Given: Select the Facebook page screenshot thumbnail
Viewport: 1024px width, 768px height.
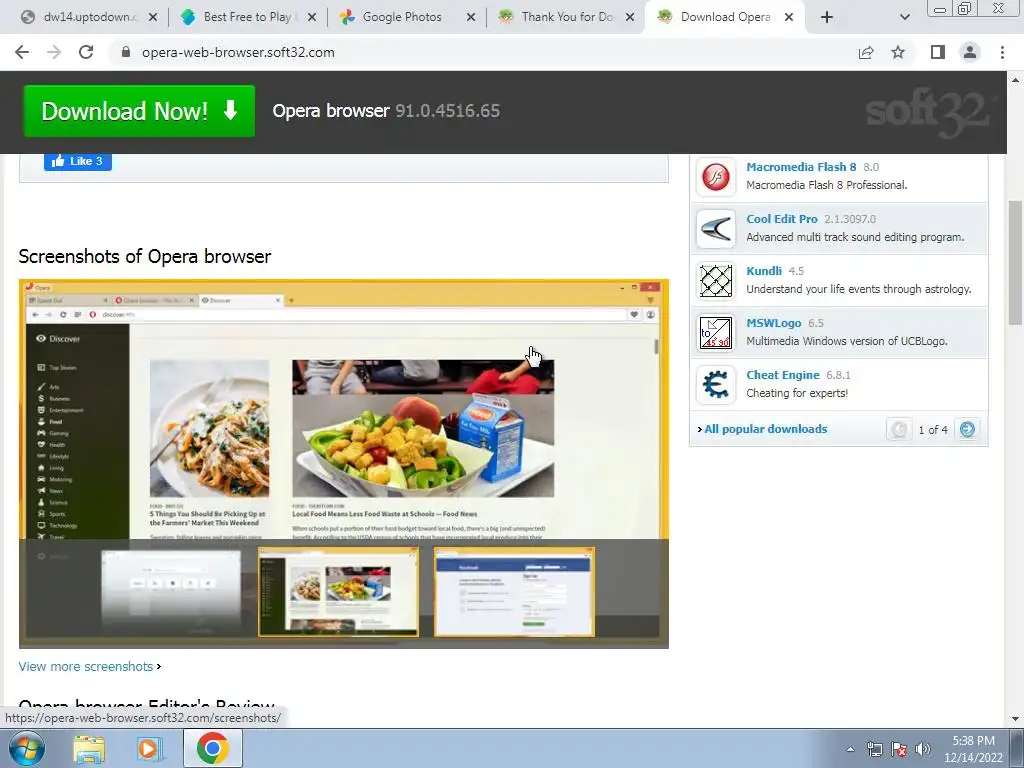Looking at the screenshot, I should [515, 592].
